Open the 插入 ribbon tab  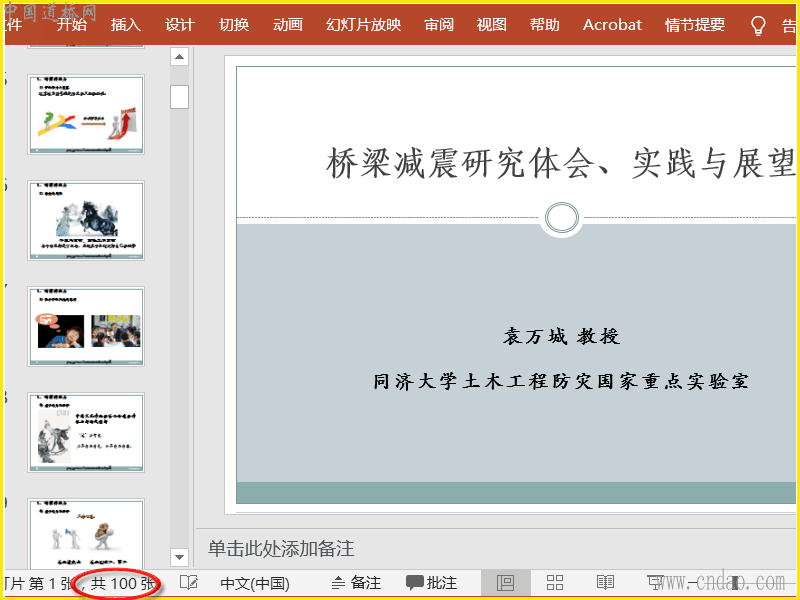(x=126, y=24)
